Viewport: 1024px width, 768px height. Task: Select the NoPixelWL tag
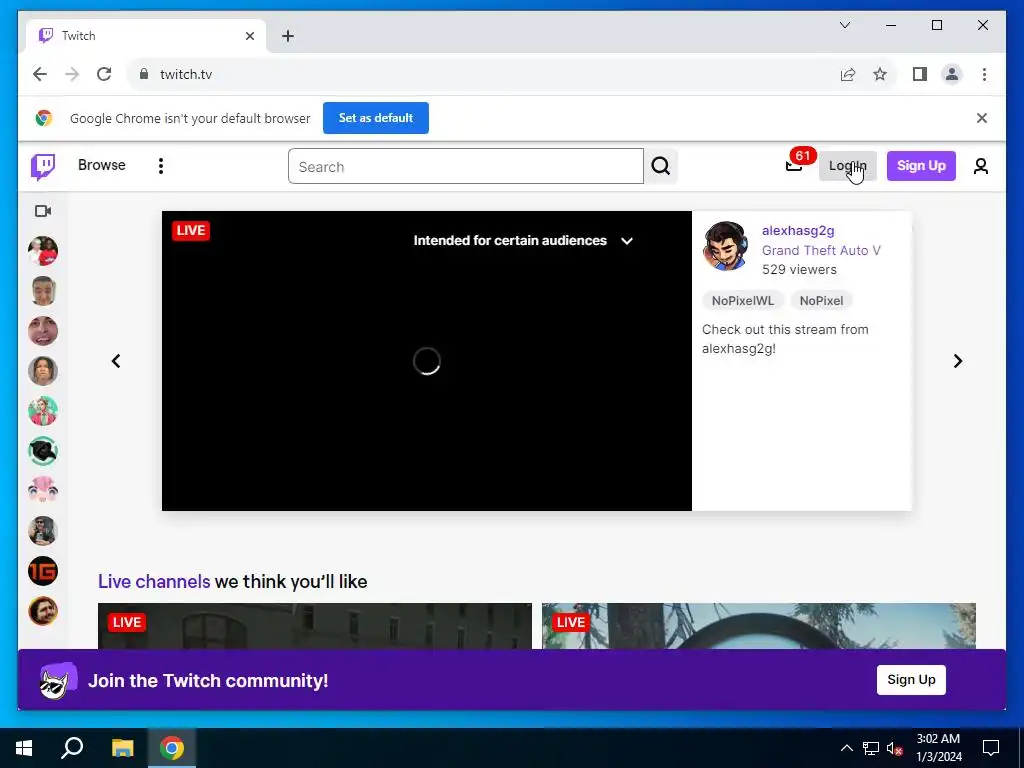tap(743, 300)
